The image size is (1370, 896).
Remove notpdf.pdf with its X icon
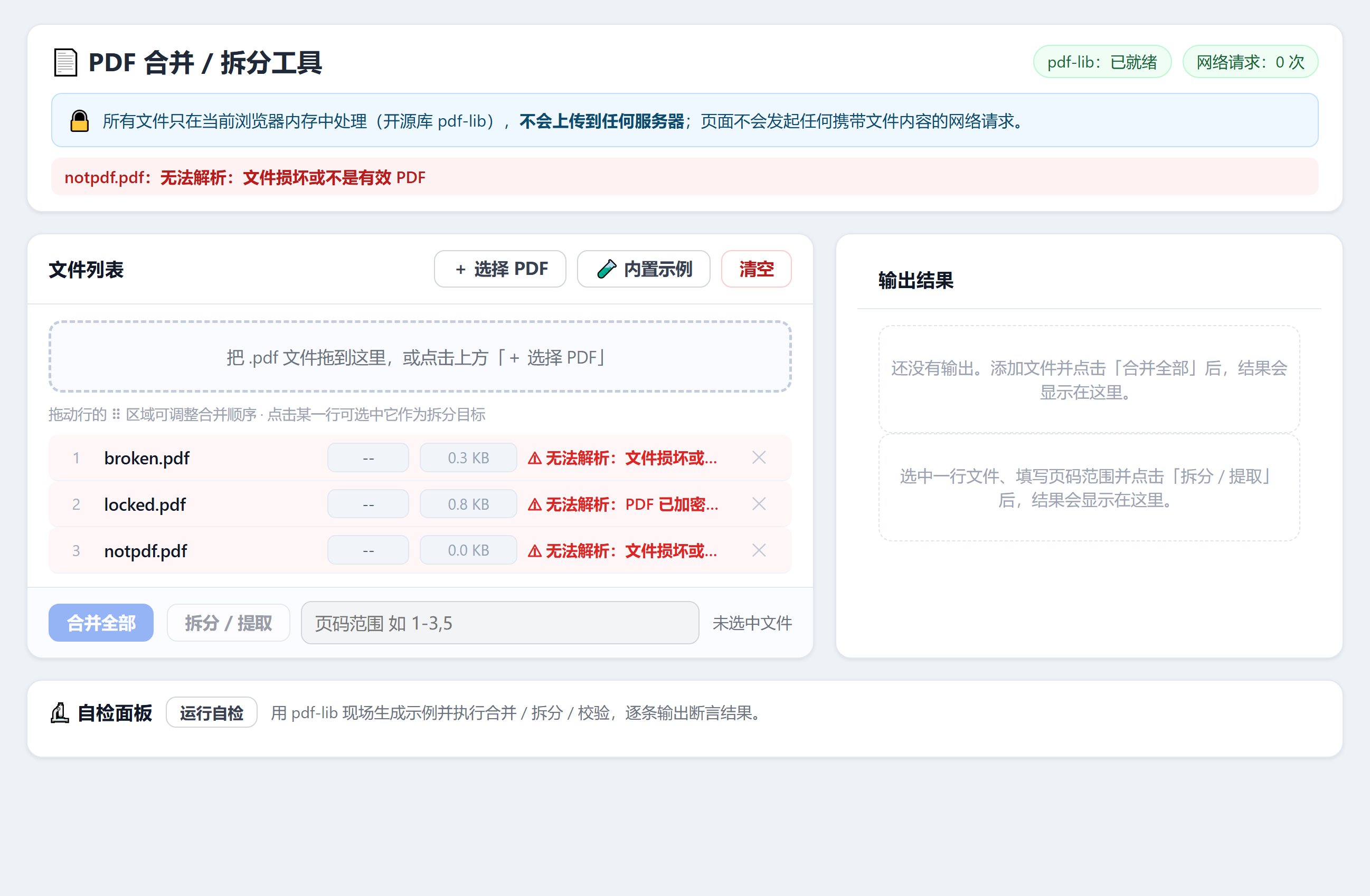coord(759,551)
